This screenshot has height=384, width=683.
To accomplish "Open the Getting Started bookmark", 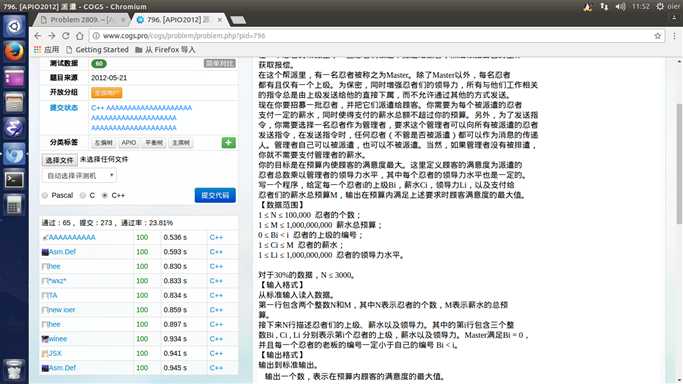I will point(97,50).
